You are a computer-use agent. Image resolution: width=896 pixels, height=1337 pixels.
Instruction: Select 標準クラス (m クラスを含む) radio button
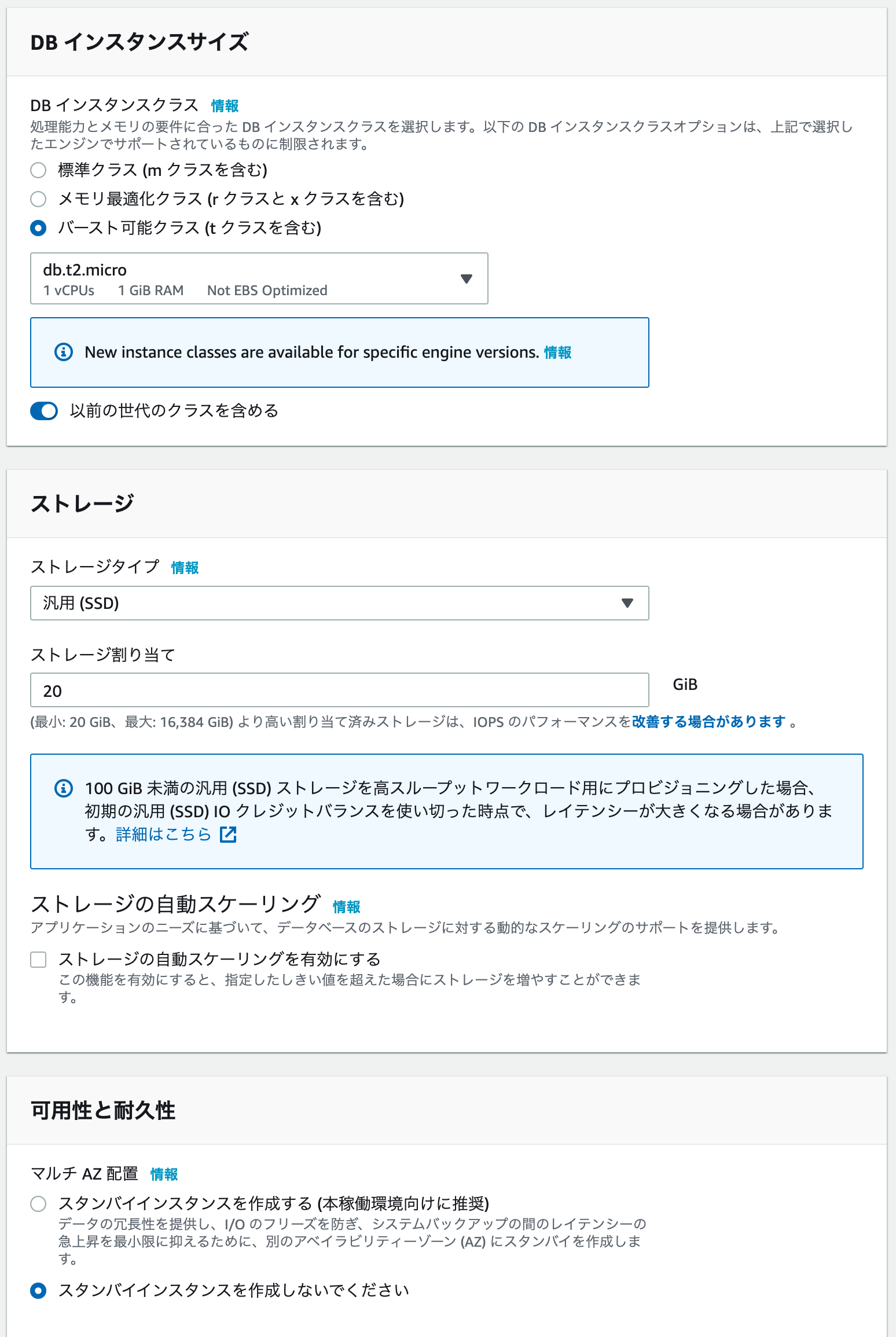pos(38,170)
